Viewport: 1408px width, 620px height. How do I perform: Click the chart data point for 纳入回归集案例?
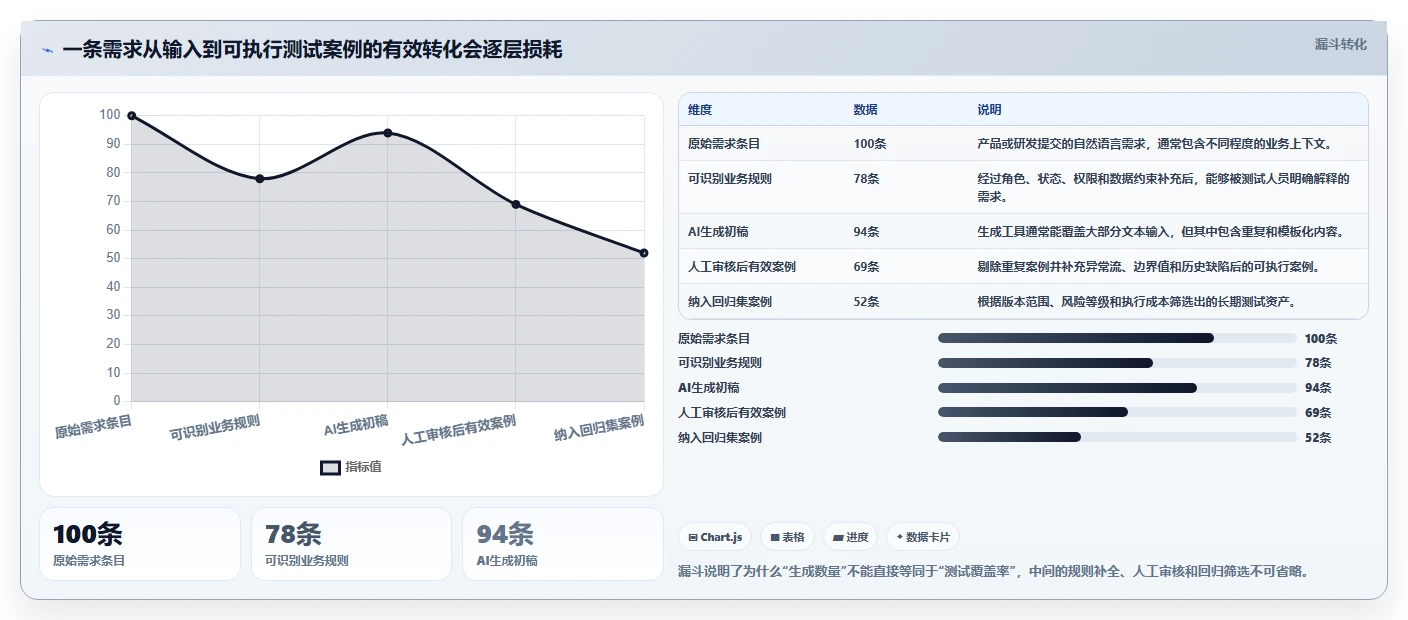[x=643, y=253]
